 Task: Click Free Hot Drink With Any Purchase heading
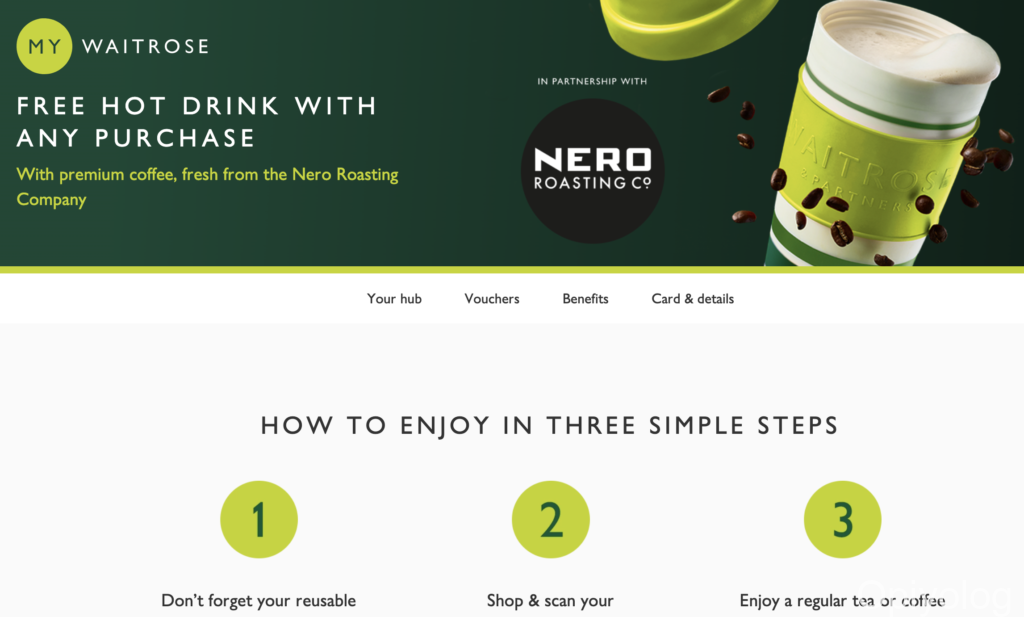[197, 121]
